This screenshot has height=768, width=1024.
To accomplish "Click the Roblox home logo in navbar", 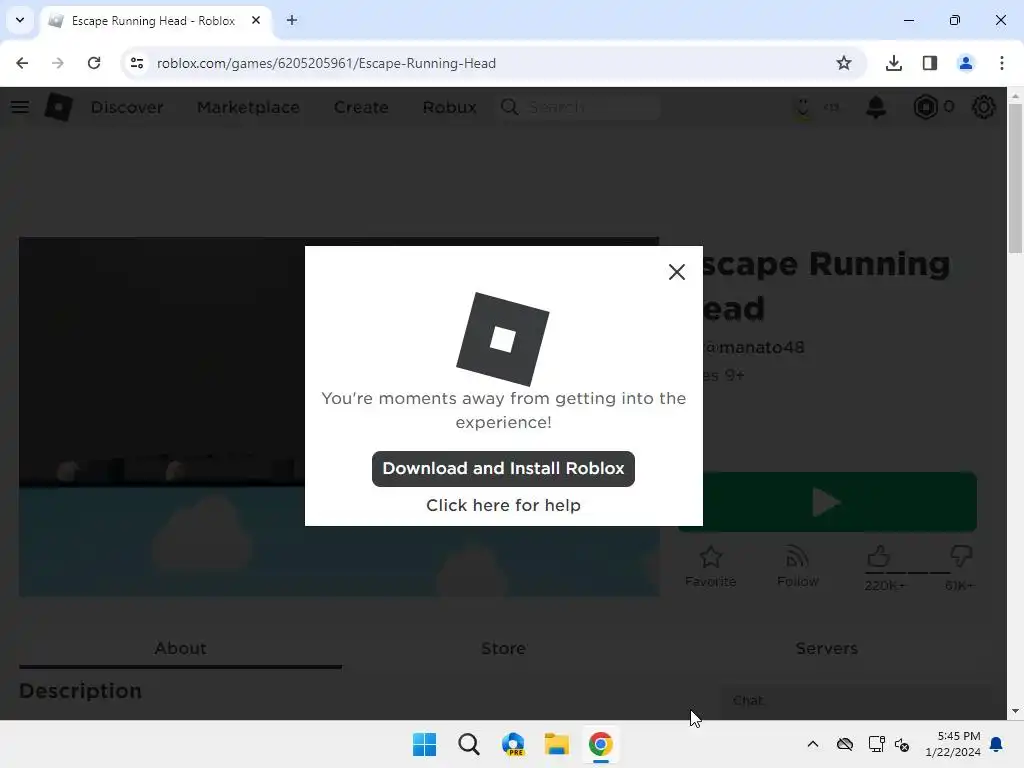I will [59, 107].
